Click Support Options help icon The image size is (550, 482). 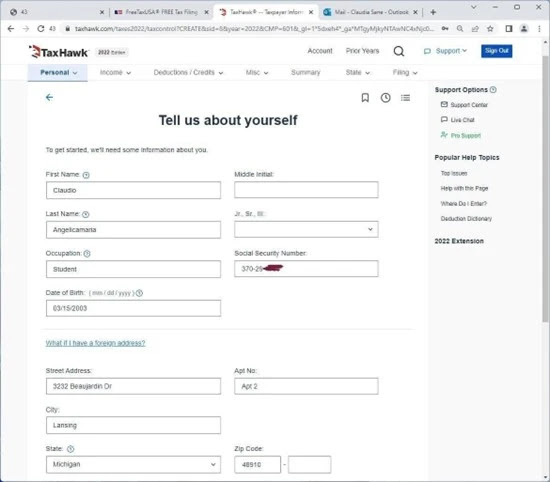[x=493, y=89]
